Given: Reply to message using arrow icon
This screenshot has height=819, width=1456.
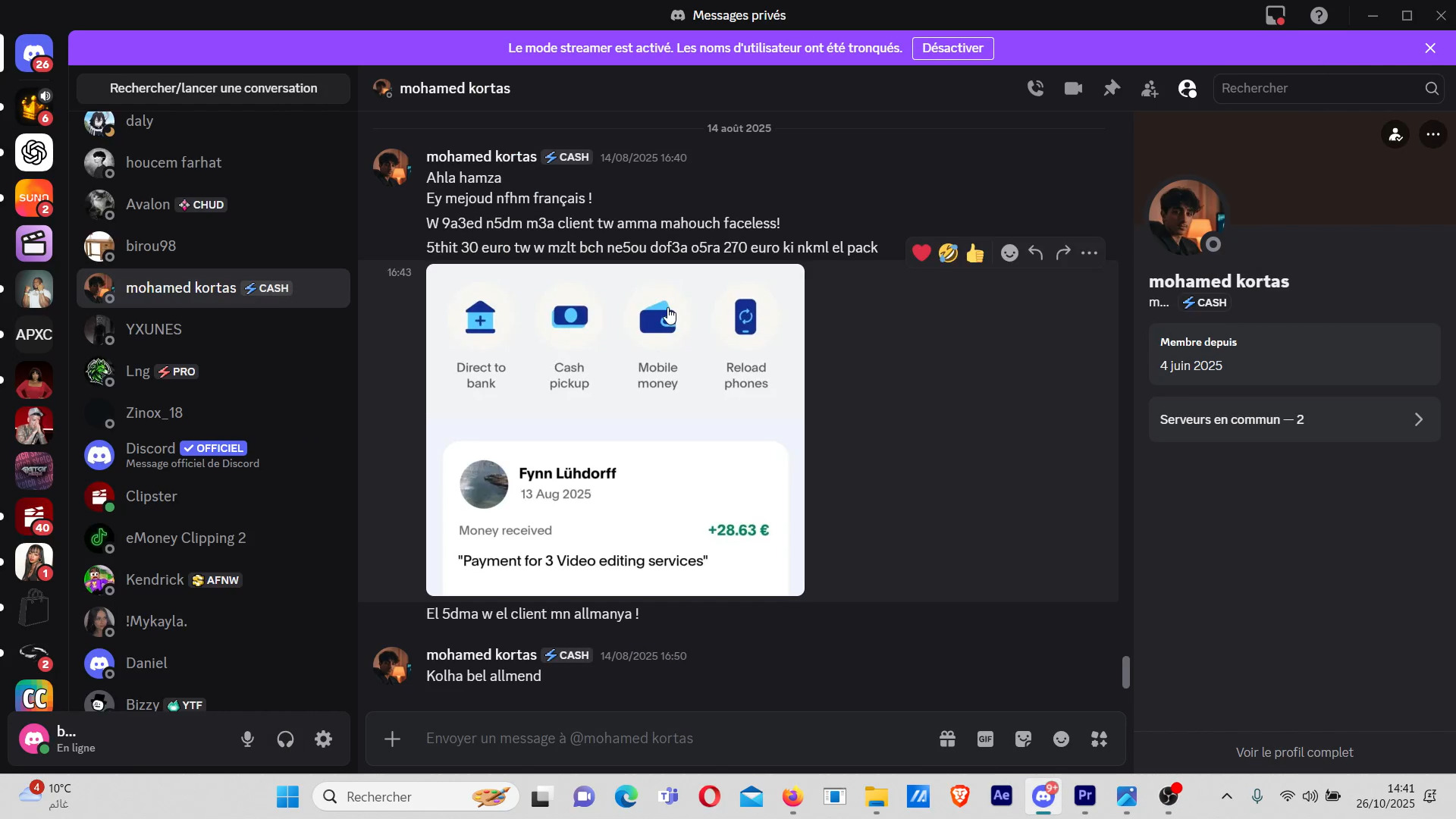Looking at the screenshot, I should click(x=1036, y=253).
